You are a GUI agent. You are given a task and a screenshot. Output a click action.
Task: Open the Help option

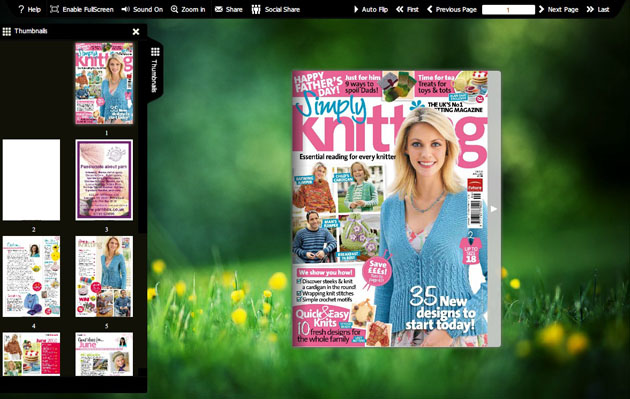click(x=29, y=9)
